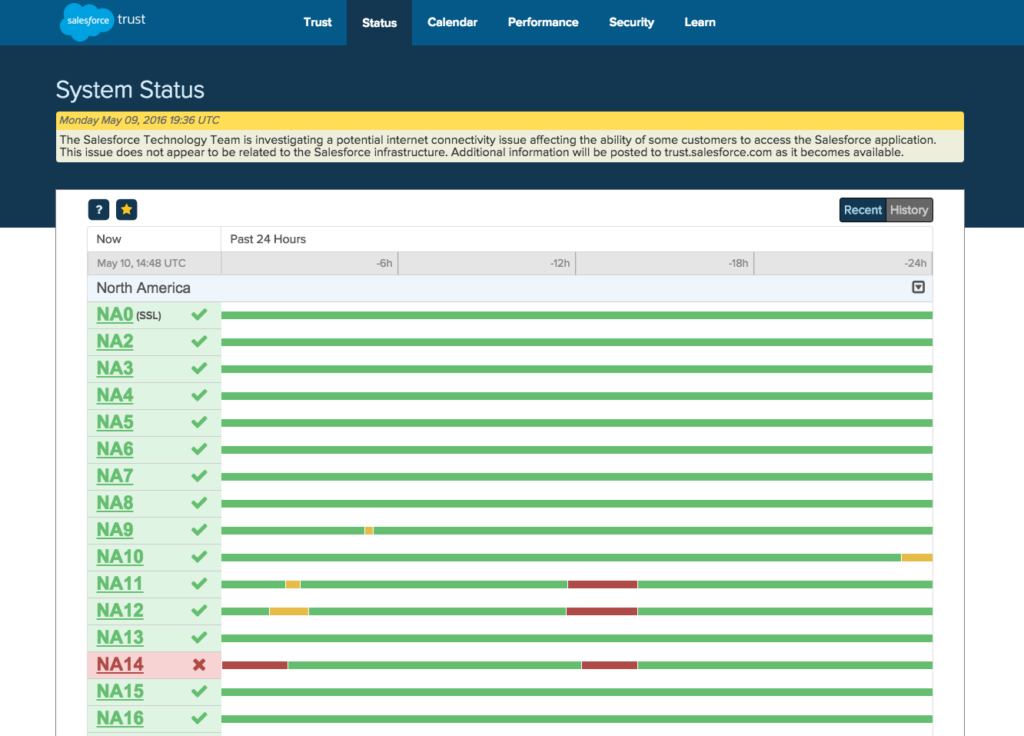Screen dimensions: 1024x736
Task: View NA13 instance details
Action: [x=120, y=637]
